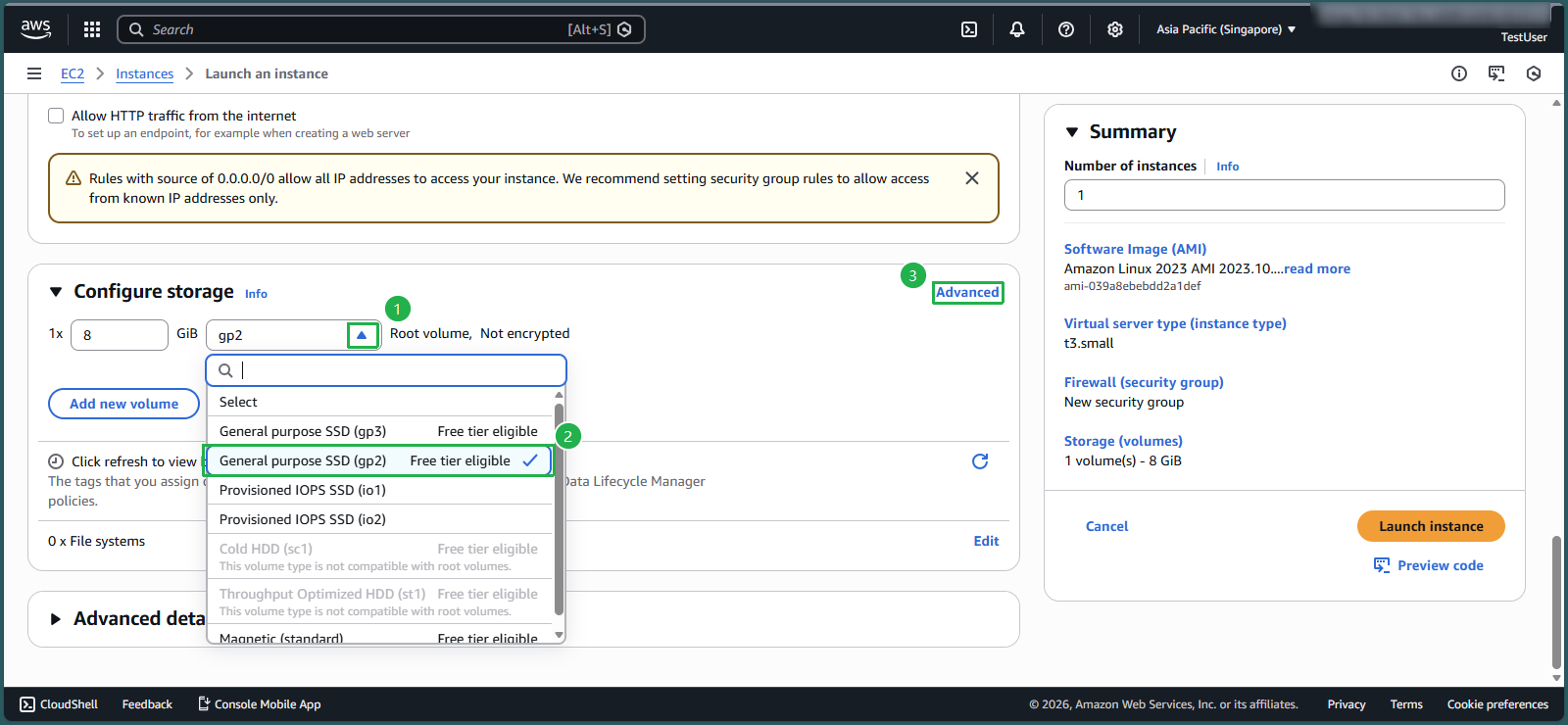The image size is (1568, 725).
Task: Open the settings gear in top bar
Action: 1114,29
